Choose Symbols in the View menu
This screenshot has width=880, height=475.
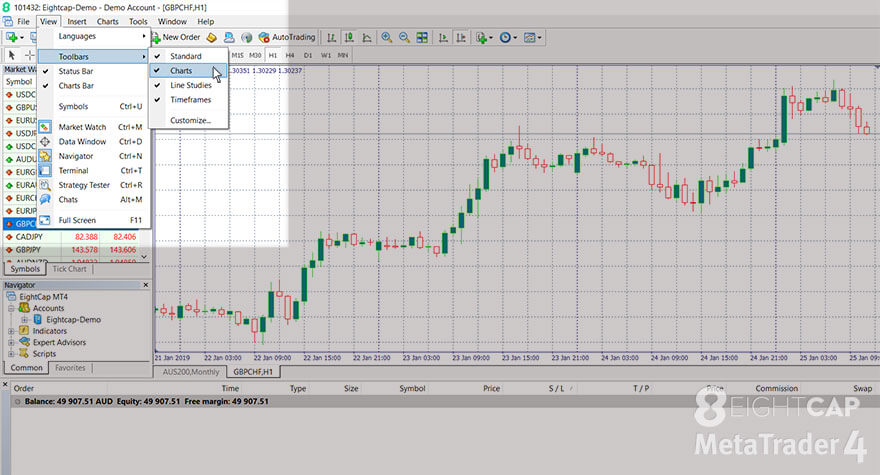[94, 107]
